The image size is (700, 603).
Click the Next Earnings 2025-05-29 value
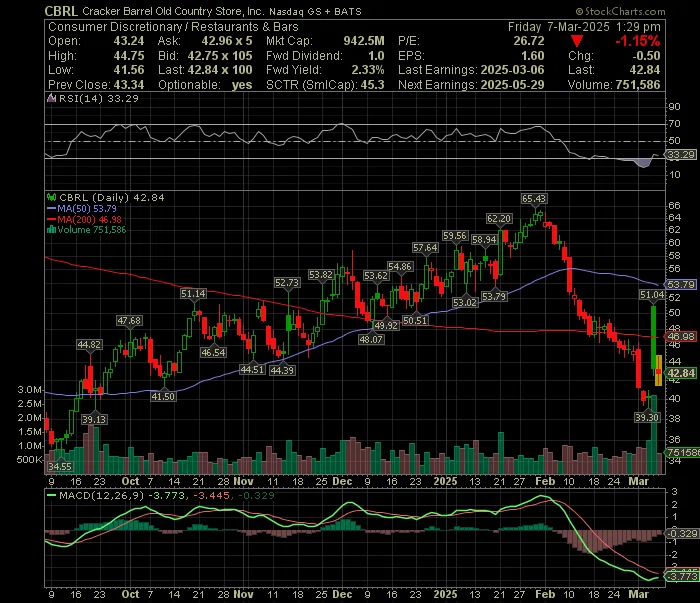tap(512, 85)
